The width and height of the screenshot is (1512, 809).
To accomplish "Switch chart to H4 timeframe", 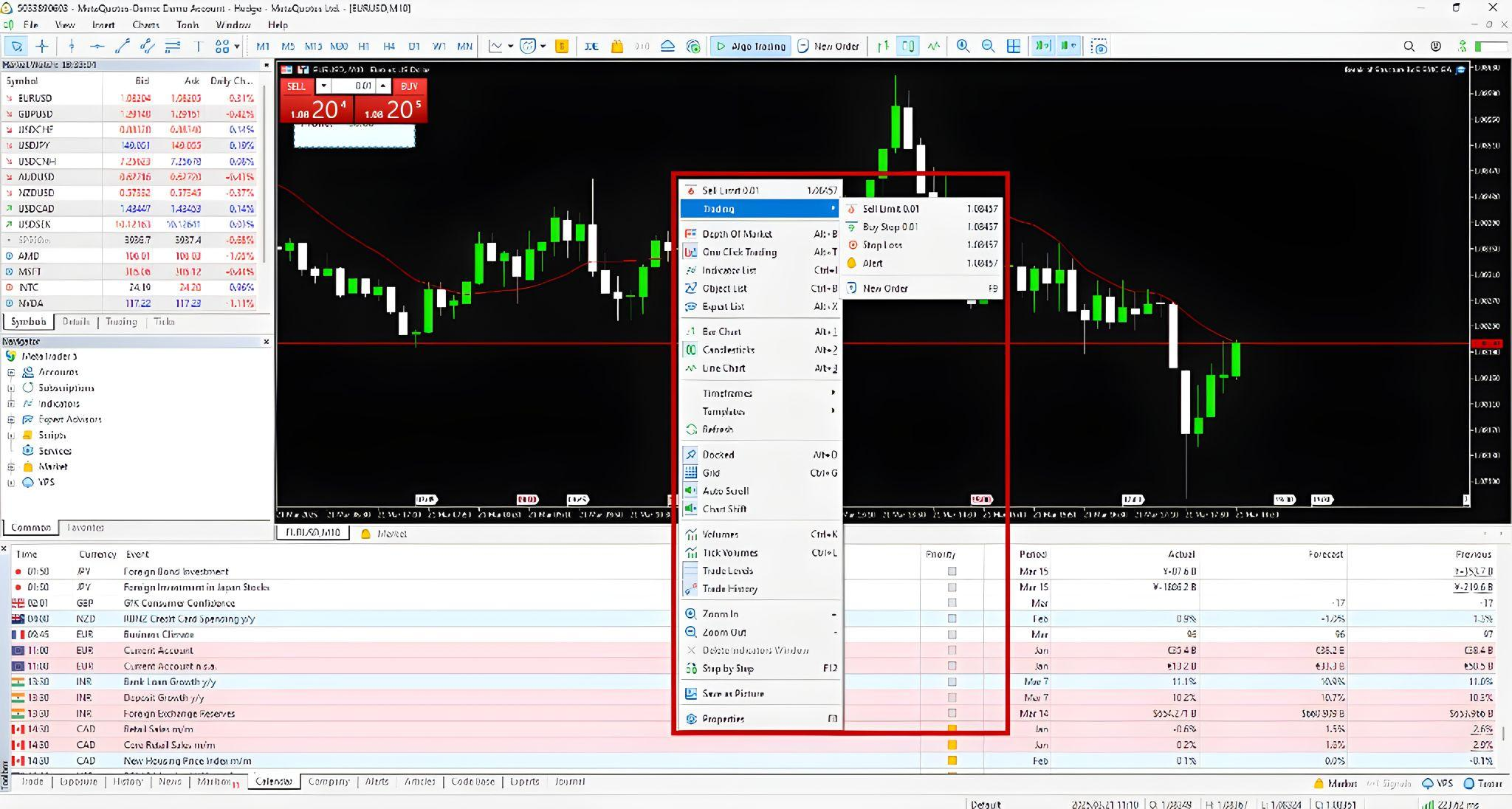I will (389, 47).
